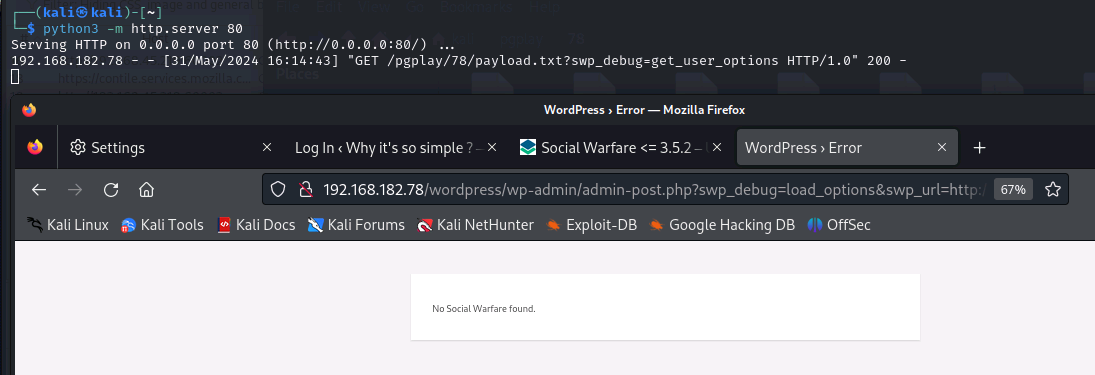Click the terminal python3 http.server command line
Screen dimensions: 1095x375
tap(142, 29)
